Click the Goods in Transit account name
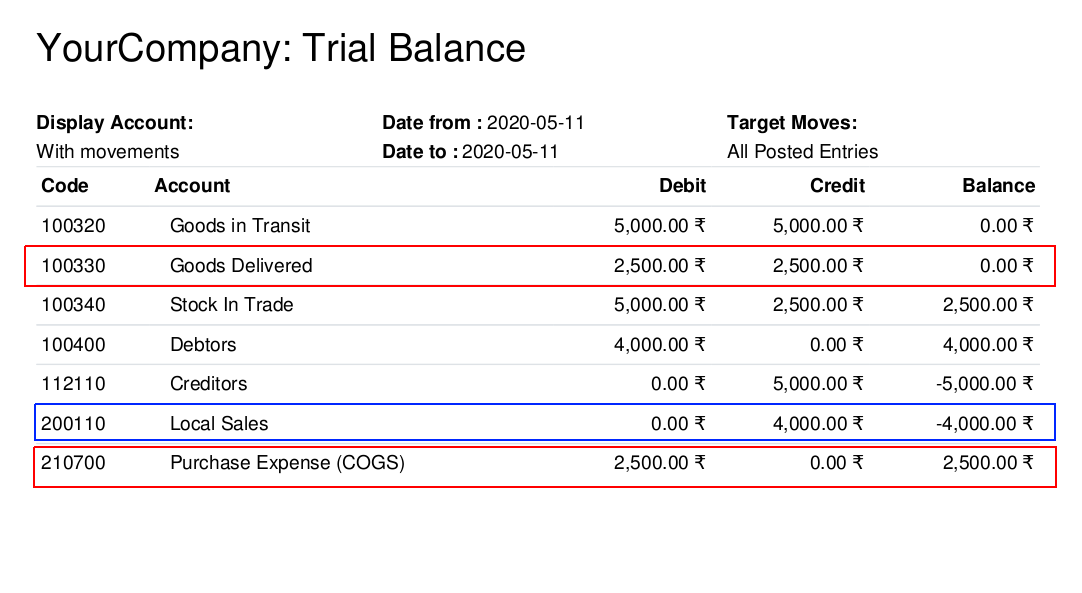 click(x=240, y=226)
